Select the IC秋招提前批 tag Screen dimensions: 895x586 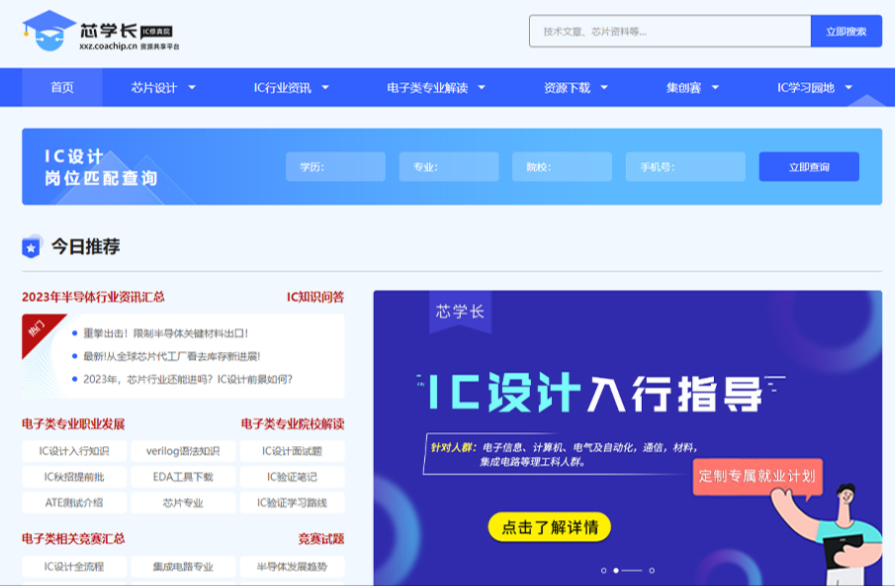[74, 477]
